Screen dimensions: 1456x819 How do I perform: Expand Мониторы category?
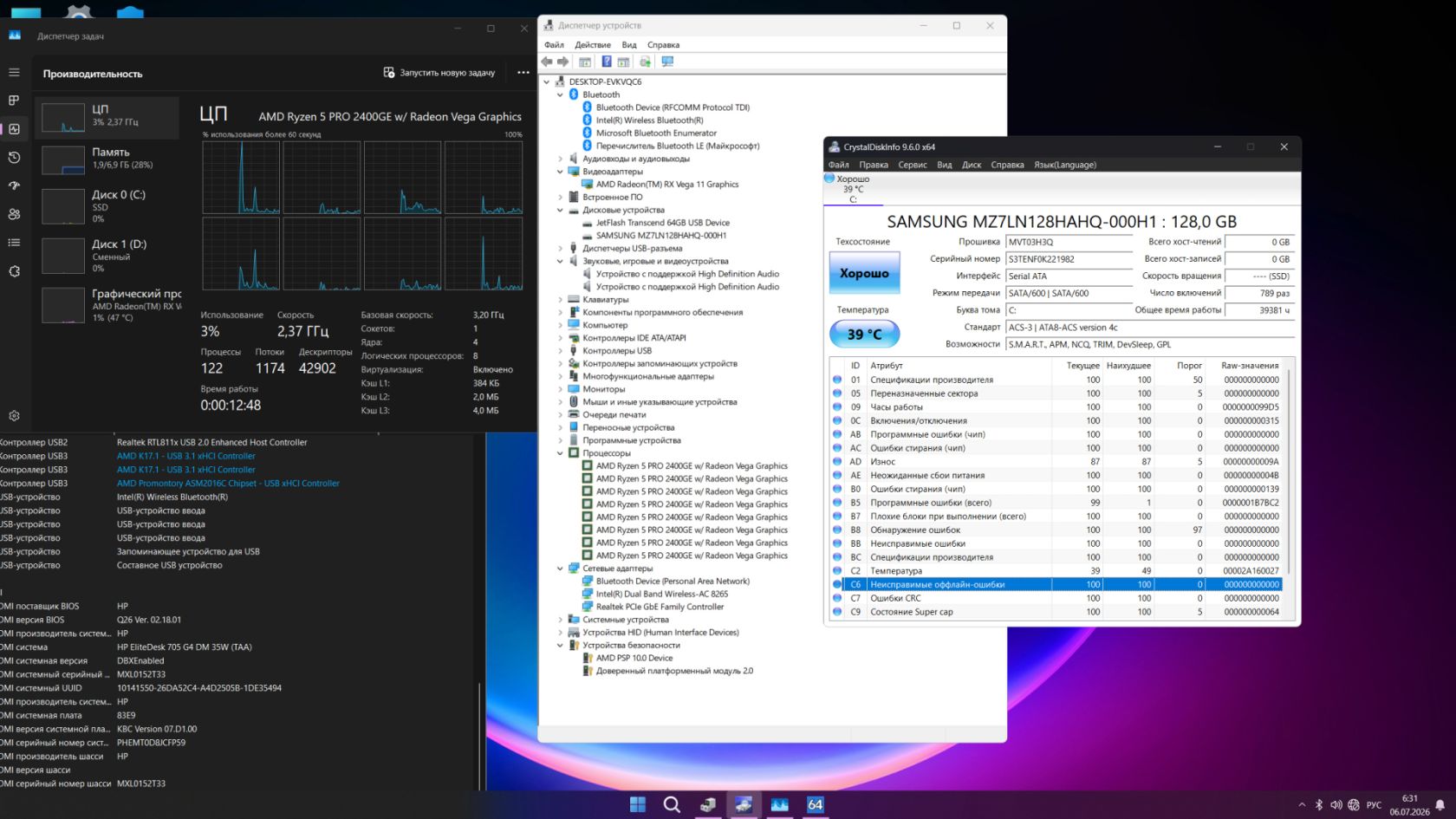point(560,389)
